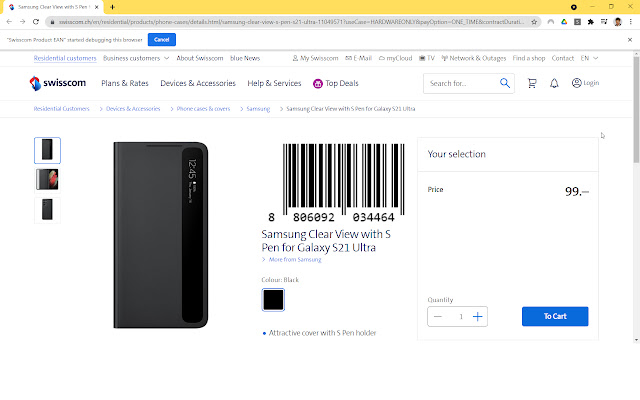This screenshot has height=400, width=640.
Task: Click the search magnifier icon
Action: (505, 83)
